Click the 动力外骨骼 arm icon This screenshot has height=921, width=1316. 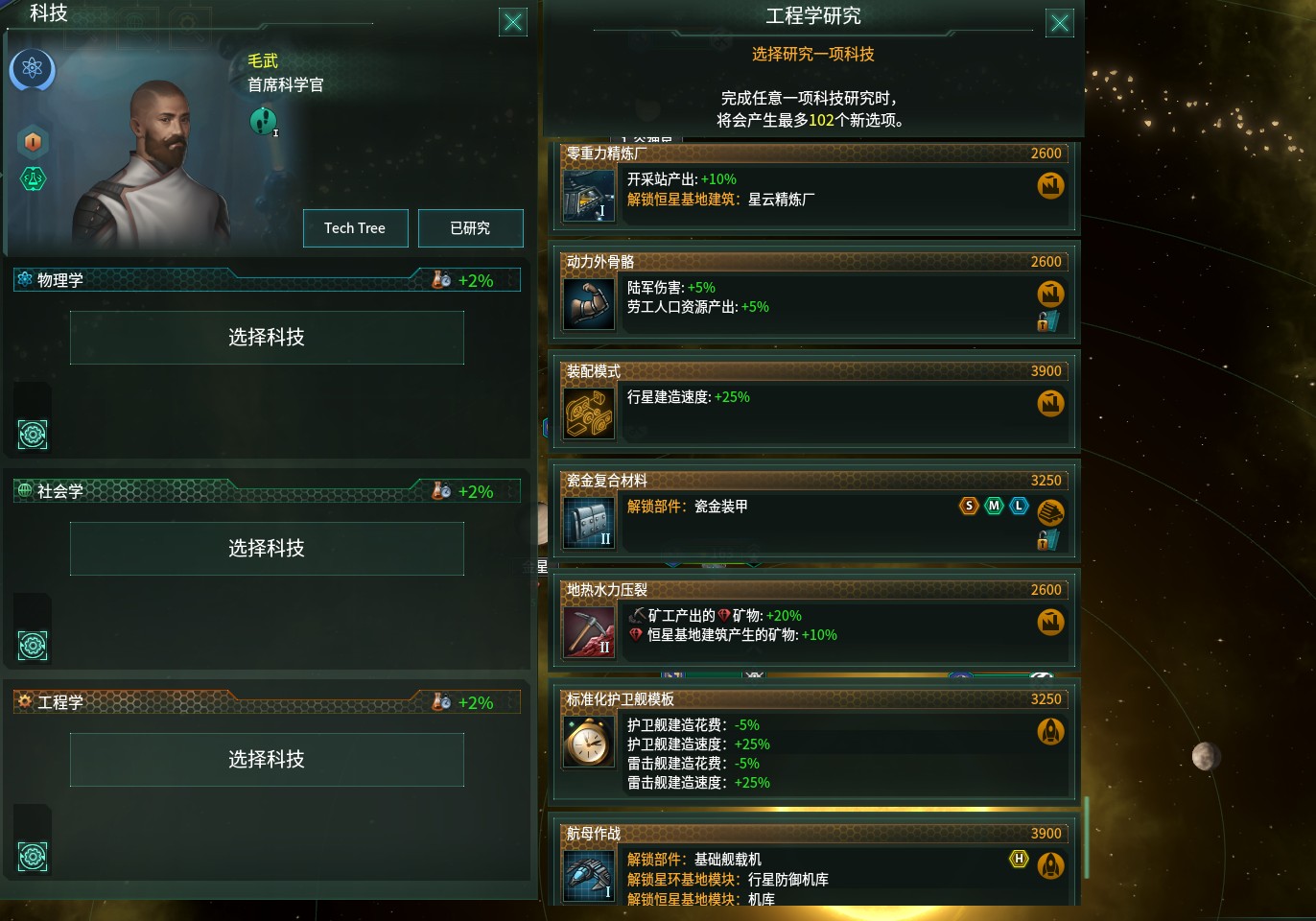588,304
